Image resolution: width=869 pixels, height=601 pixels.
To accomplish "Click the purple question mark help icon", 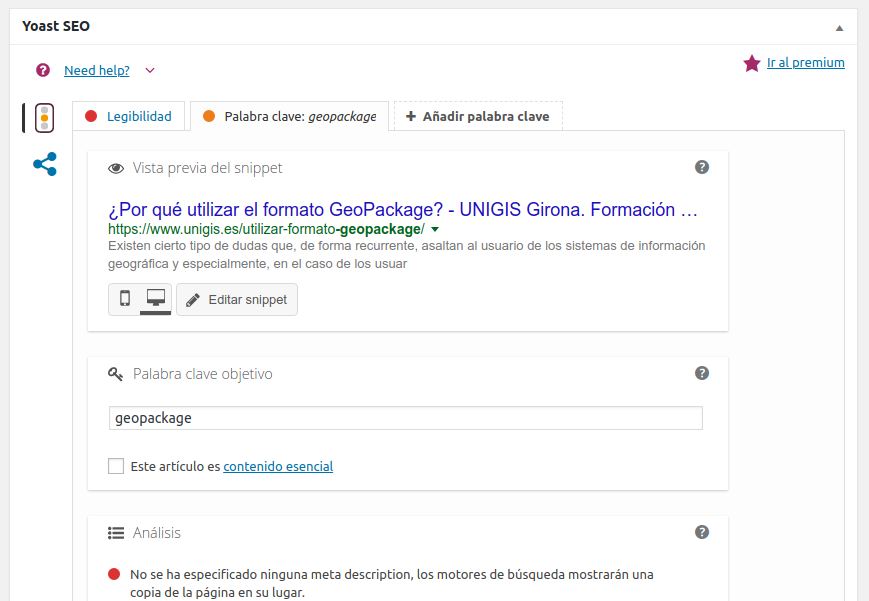I will tap(43, 70).
